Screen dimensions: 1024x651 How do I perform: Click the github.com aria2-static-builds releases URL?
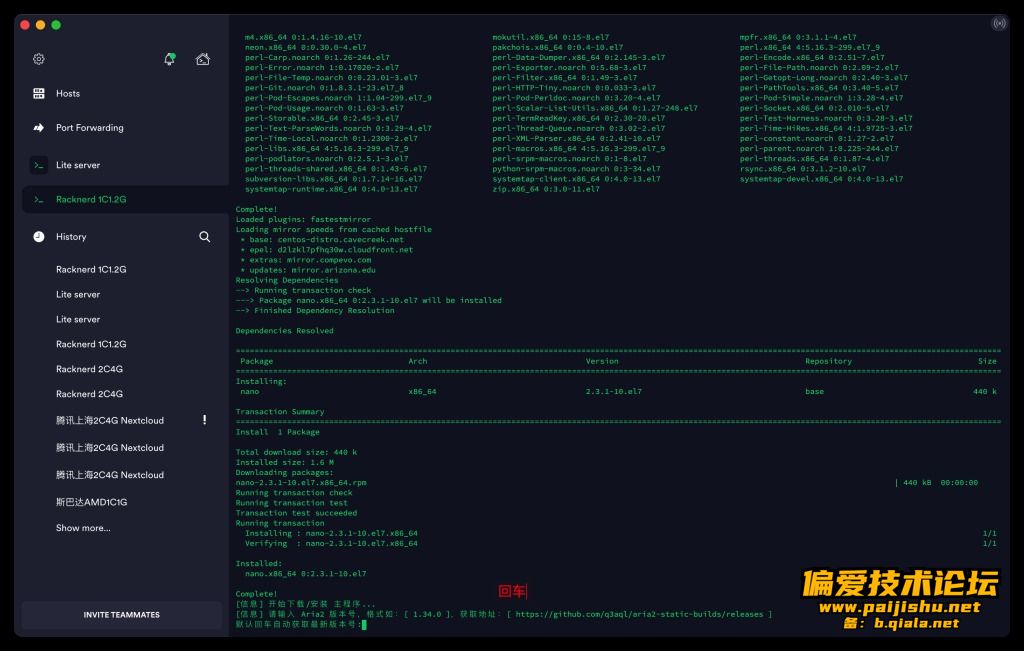pyautogui.click(x=639, y=614)
